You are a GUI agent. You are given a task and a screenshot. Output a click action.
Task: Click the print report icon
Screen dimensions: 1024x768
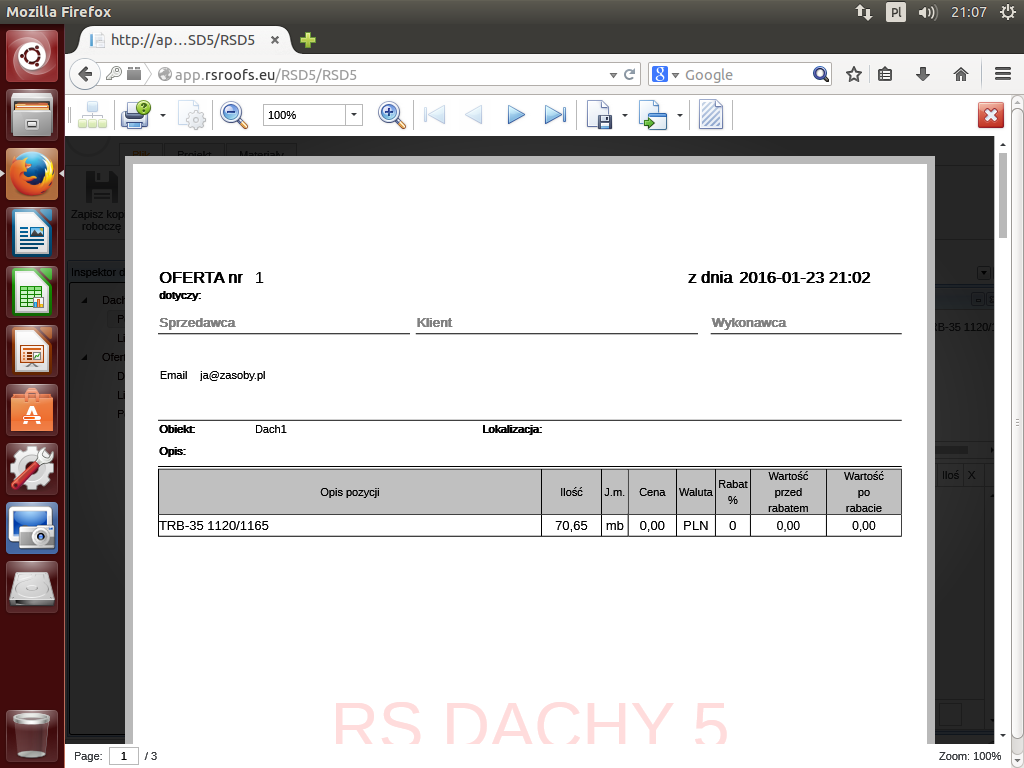(135, 115)
